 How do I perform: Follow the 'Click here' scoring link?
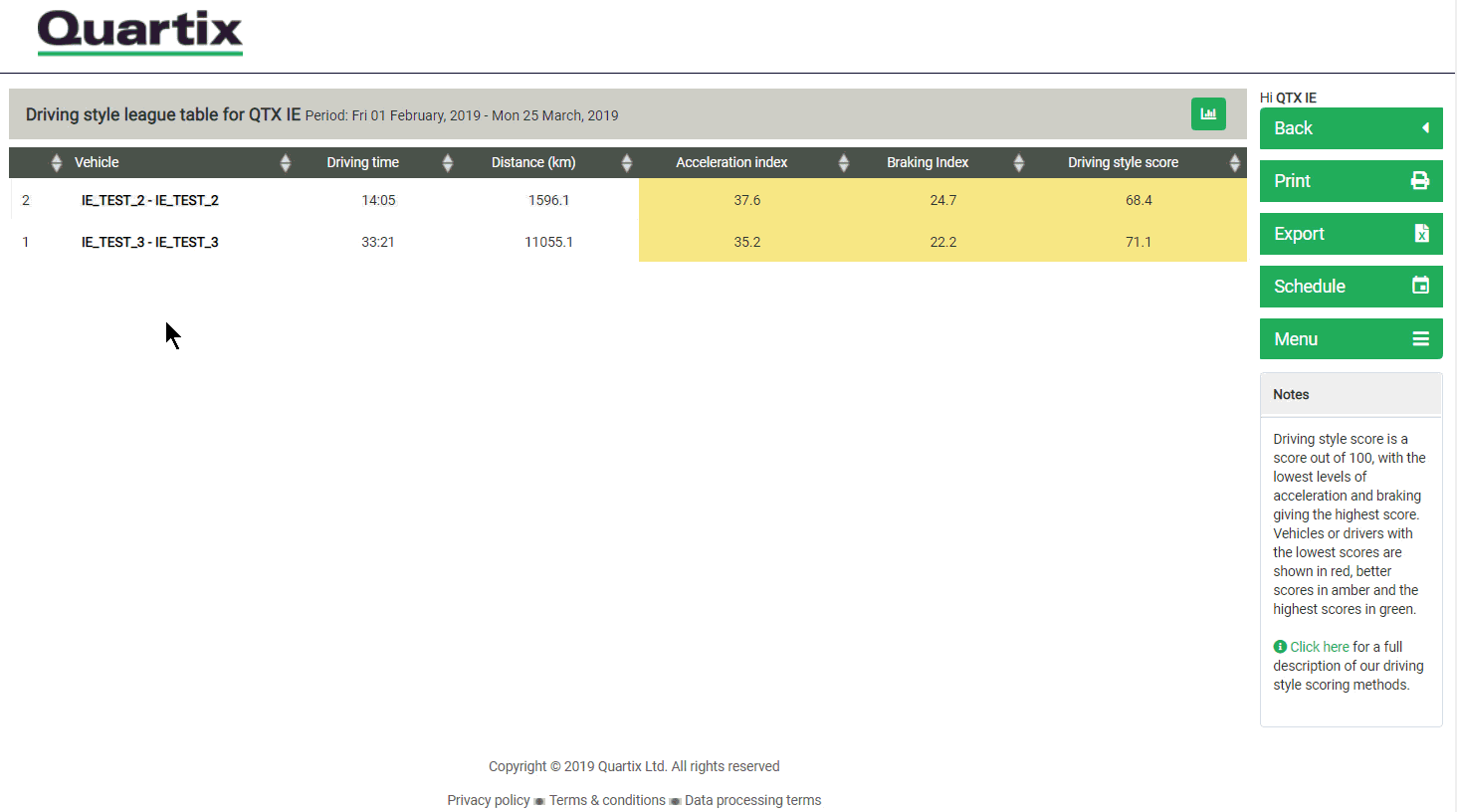pos(1320,647)
